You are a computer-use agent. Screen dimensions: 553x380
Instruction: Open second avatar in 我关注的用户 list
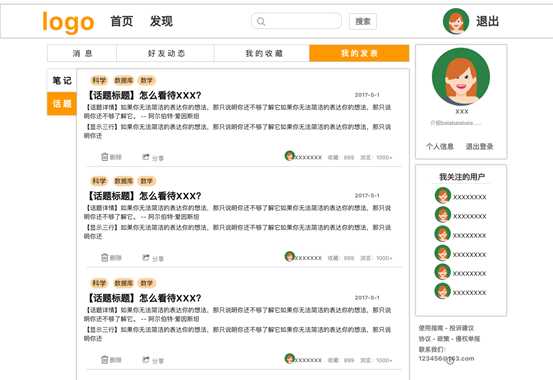[x=443, y=215]
